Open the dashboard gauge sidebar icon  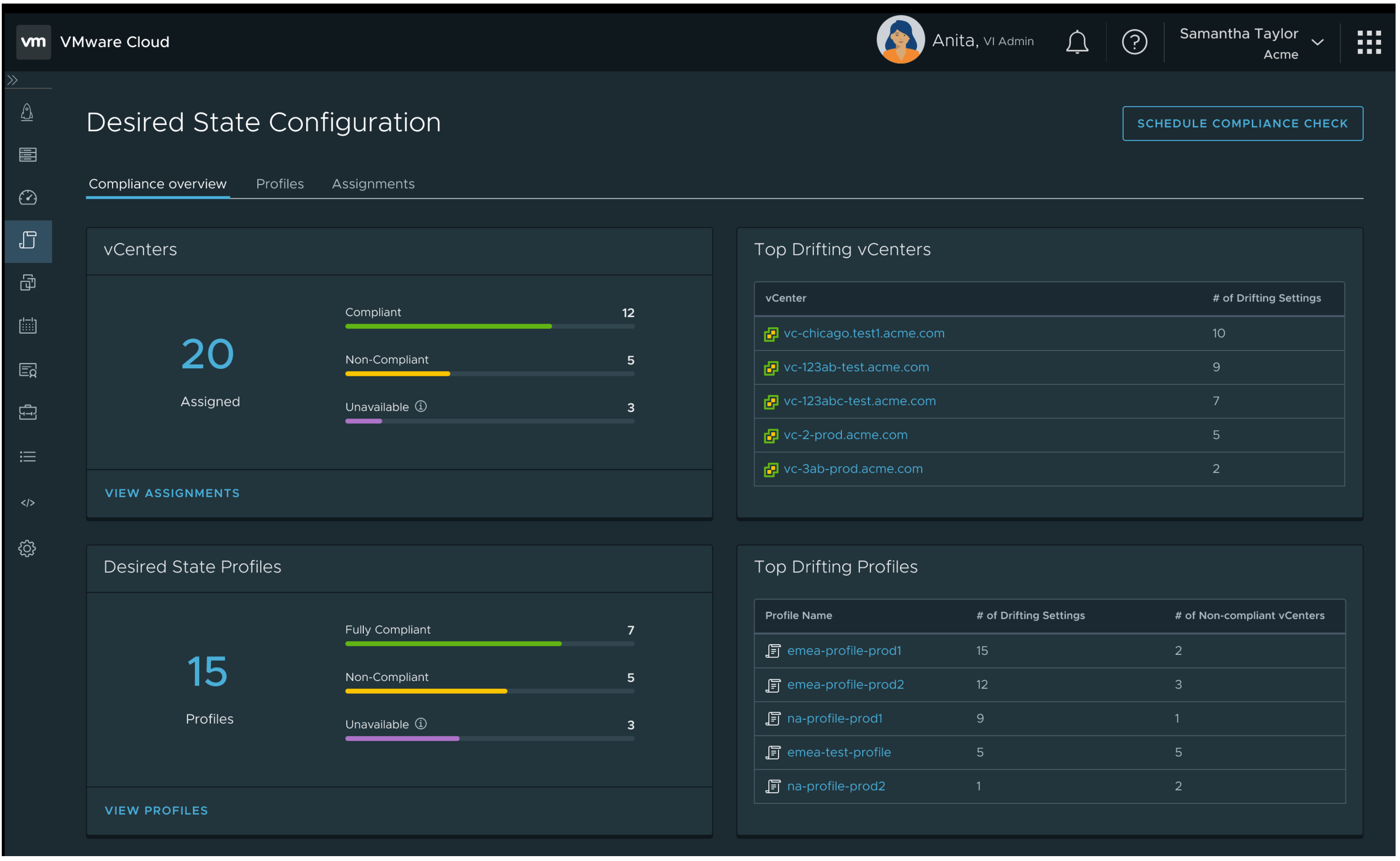pos(28,198)
